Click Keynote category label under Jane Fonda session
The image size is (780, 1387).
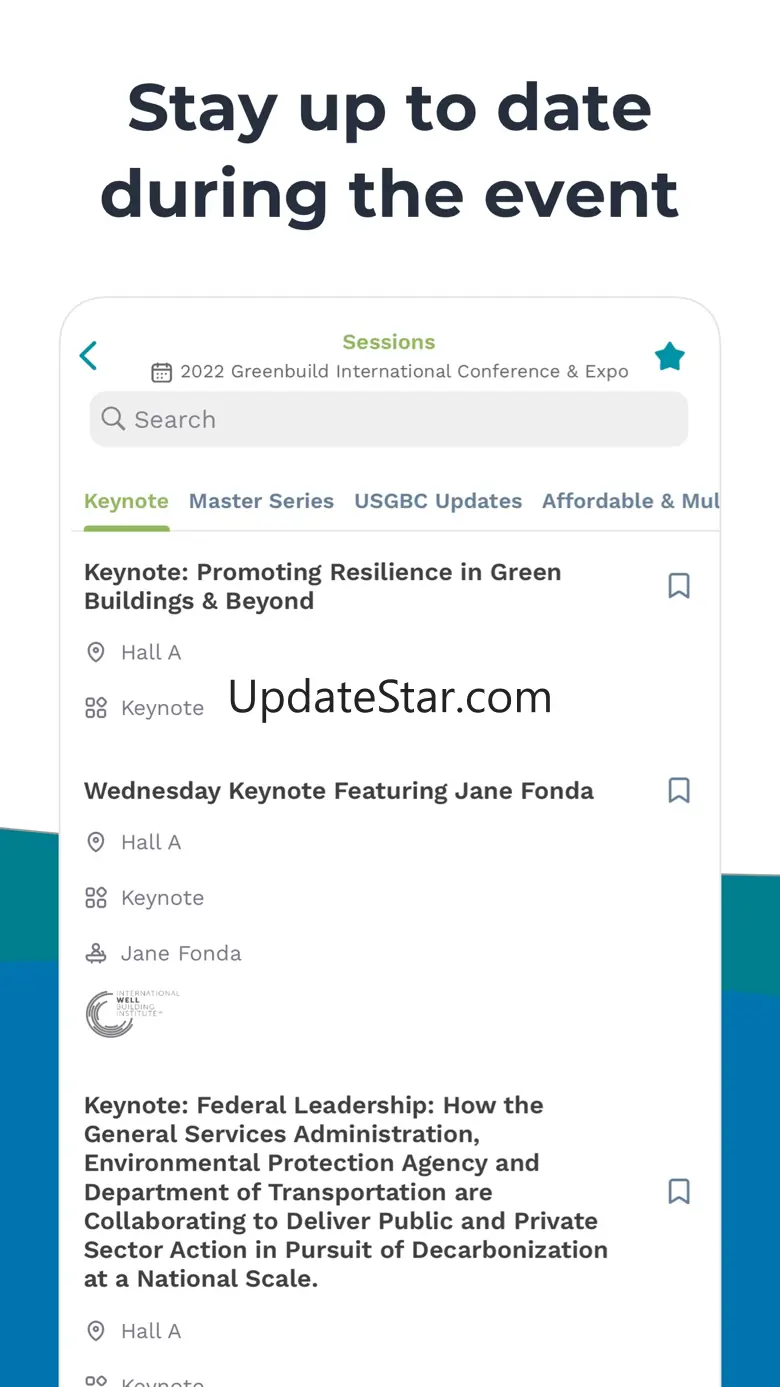click(162, 899)
